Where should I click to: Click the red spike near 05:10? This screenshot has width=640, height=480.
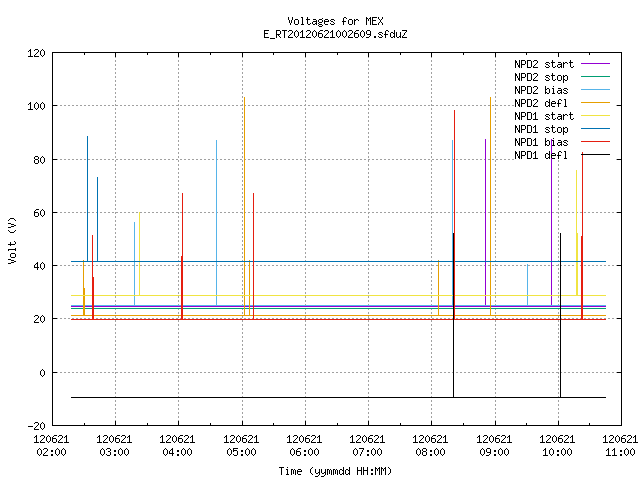pyautogui.click(x=253, y=256)
